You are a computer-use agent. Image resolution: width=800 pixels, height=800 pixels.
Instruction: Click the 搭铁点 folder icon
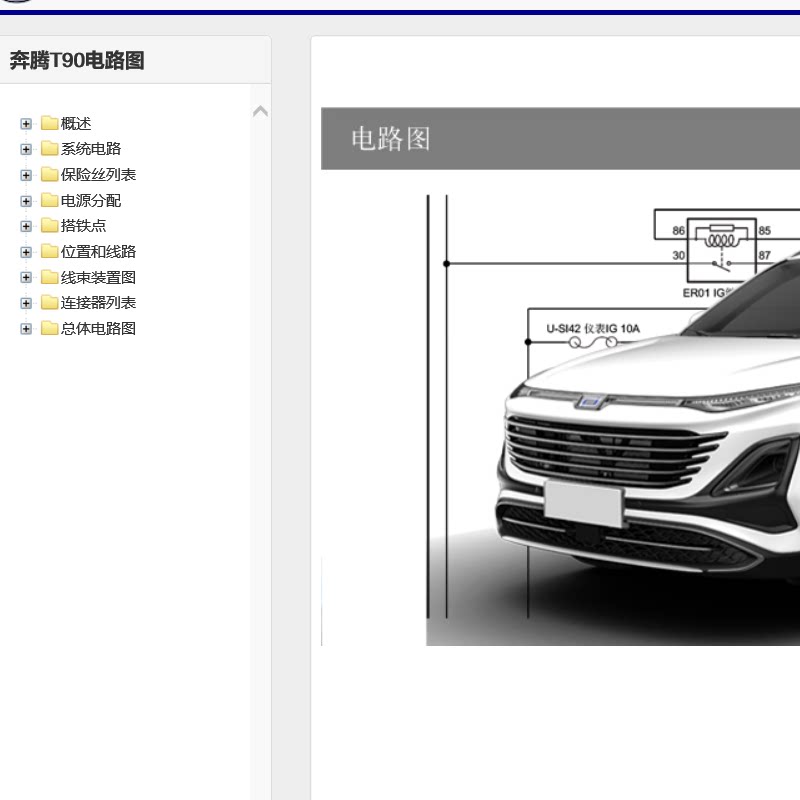(49, 226)
